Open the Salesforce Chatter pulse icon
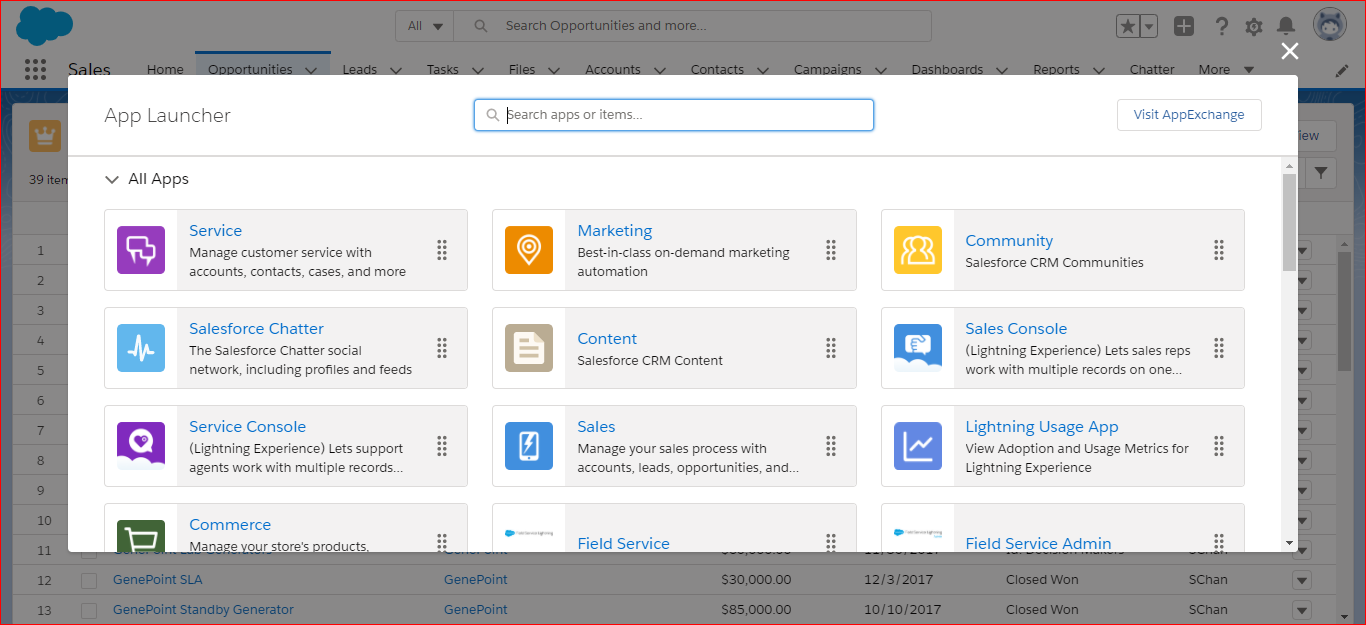The width and height of the screenshot is (1366, 625). tap(141, 348)
